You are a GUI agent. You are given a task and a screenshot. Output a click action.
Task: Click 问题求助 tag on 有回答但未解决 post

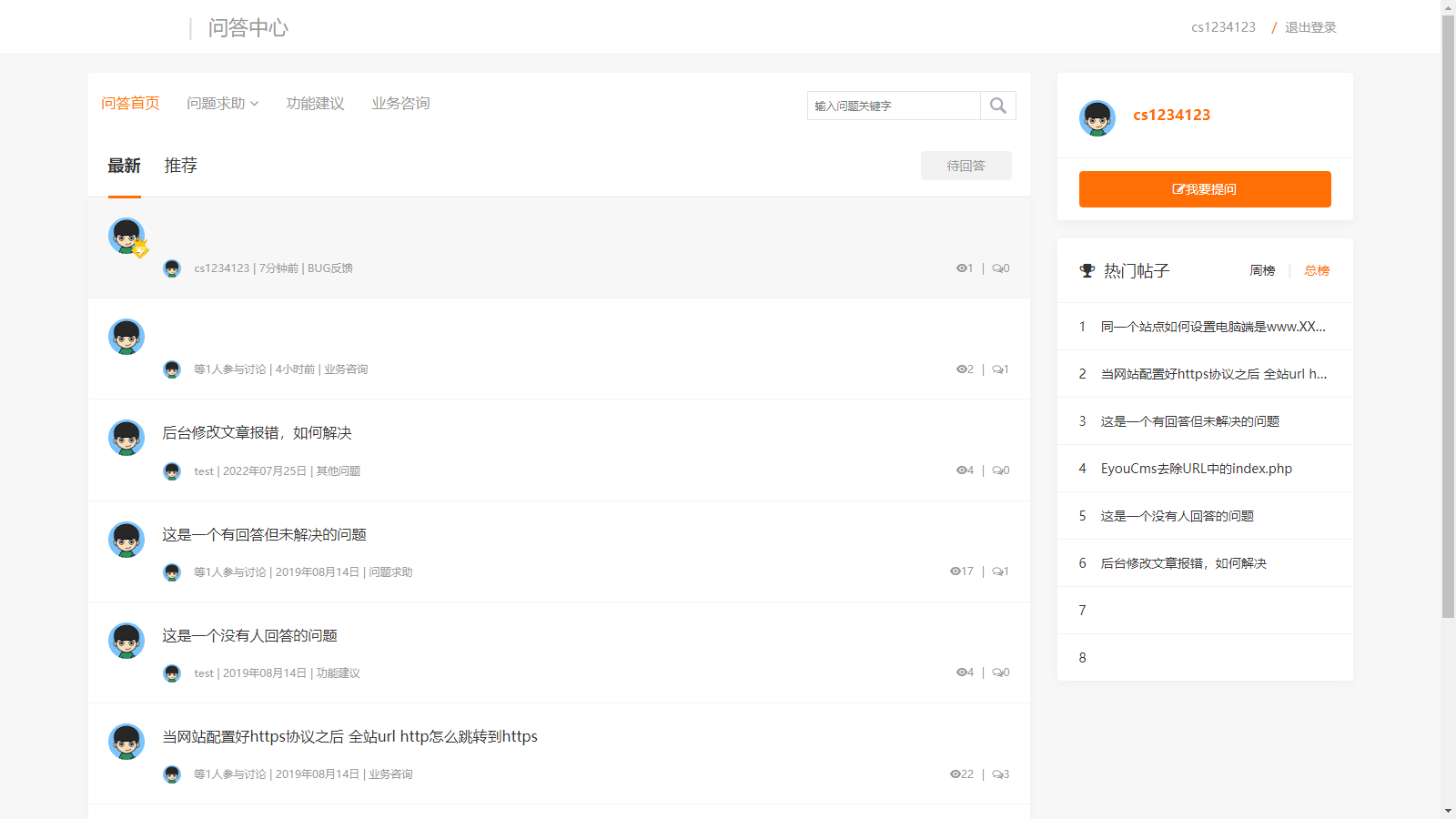(x=390, y=572)
